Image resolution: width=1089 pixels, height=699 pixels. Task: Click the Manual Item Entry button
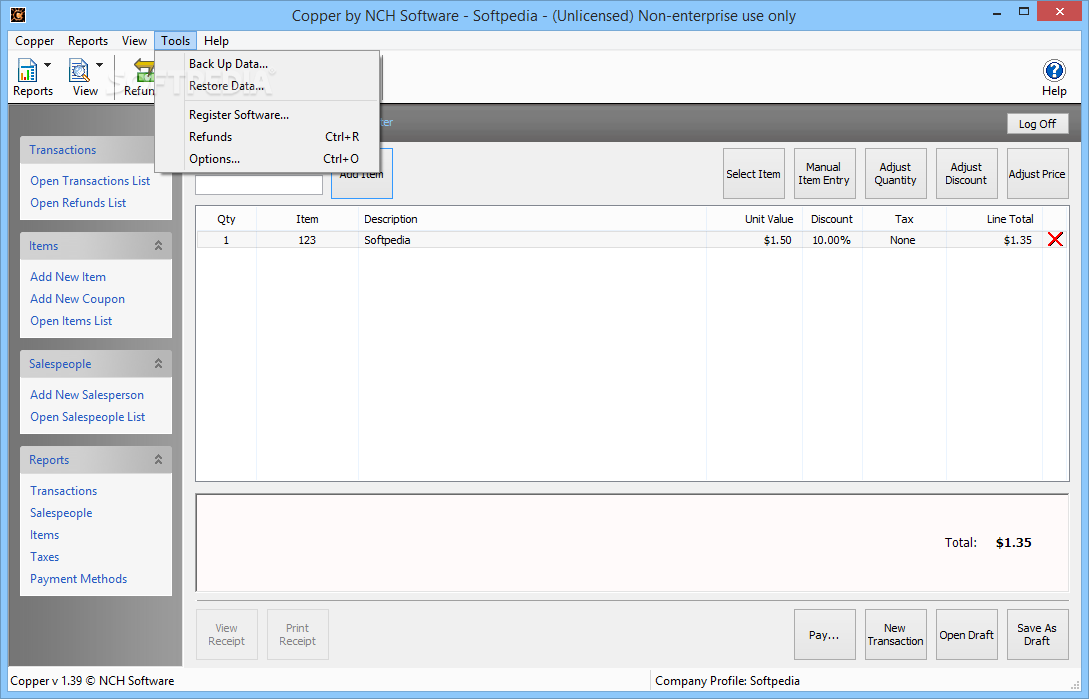[x=824, y=174]
